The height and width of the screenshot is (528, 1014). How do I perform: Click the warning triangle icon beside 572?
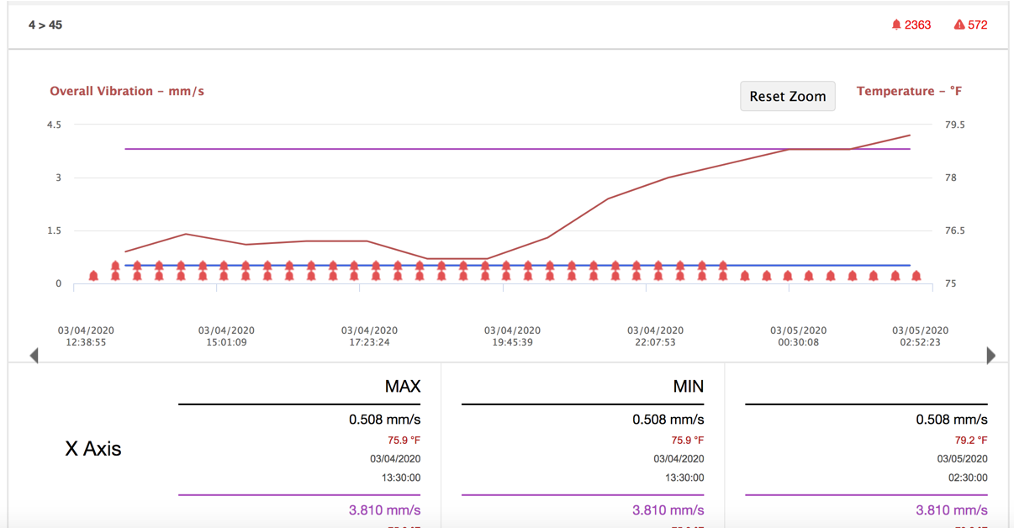pyautogui.click(x=959, y=25)
